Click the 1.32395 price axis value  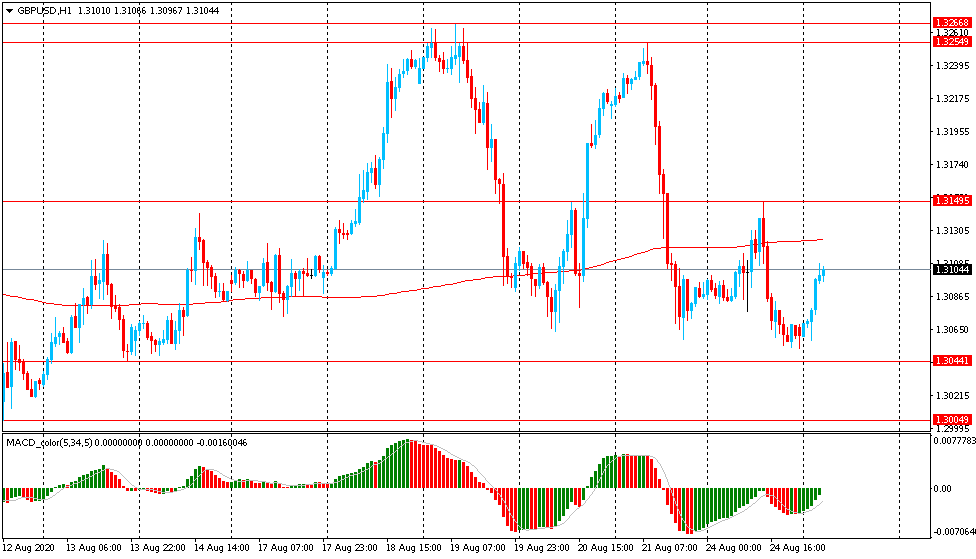click(952, 65)
